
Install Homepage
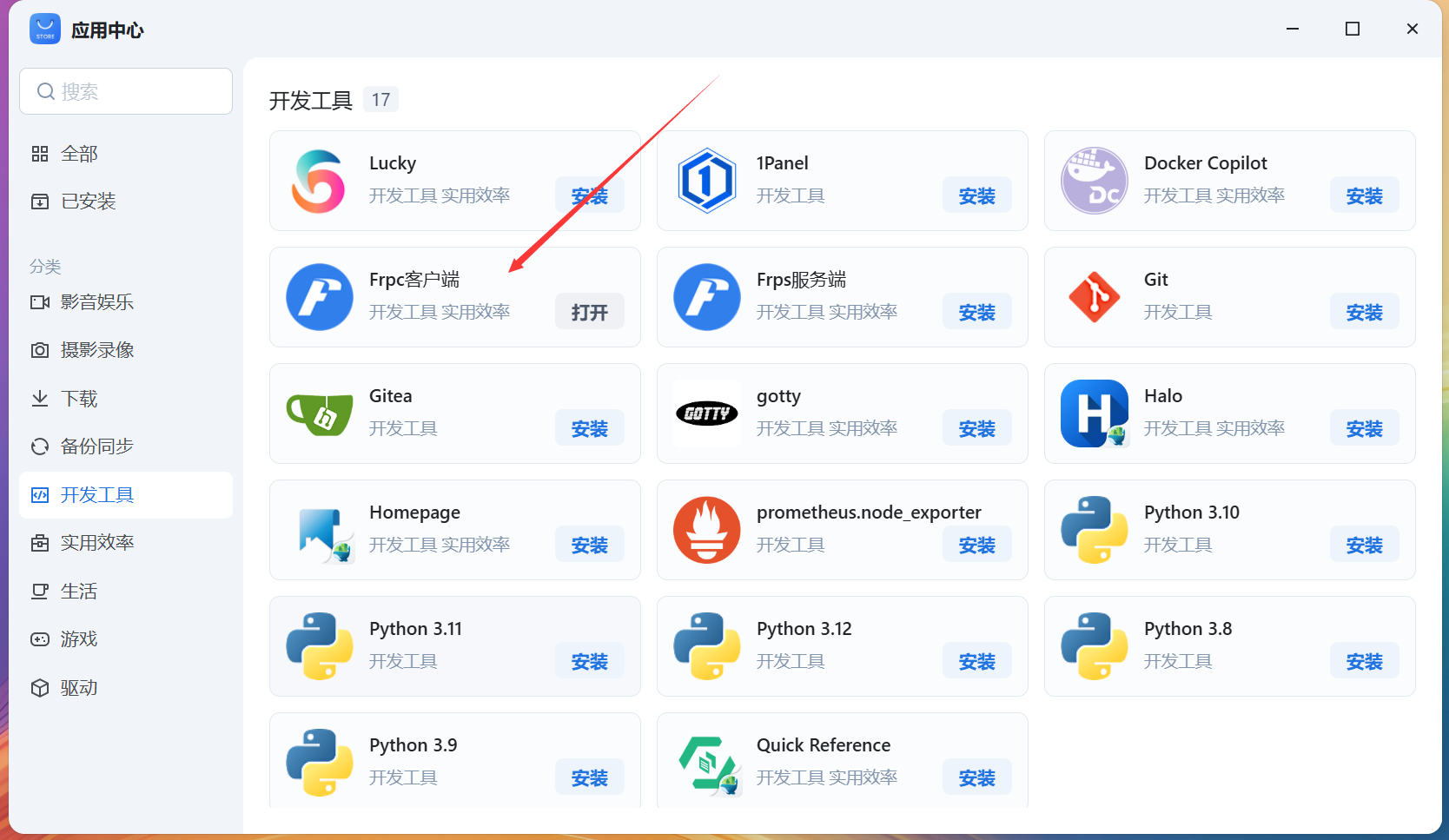tap(590, 546)
